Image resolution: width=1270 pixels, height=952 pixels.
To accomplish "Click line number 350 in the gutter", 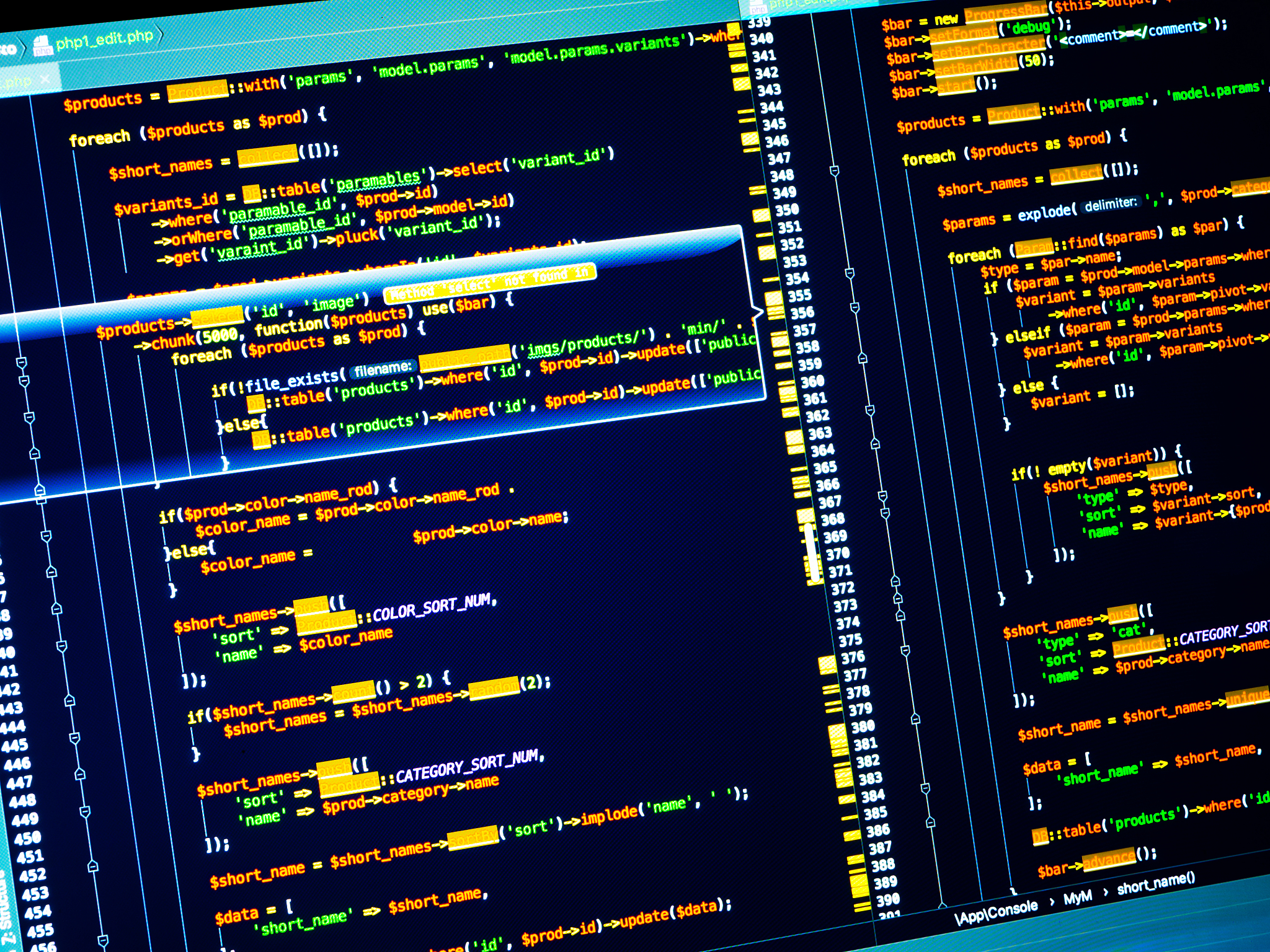I will pos(787,209).
